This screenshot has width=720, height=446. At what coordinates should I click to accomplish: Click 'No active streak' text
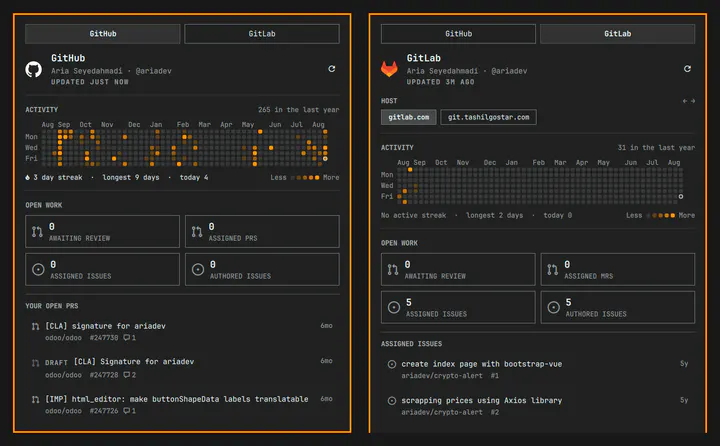tap(413, 215)
